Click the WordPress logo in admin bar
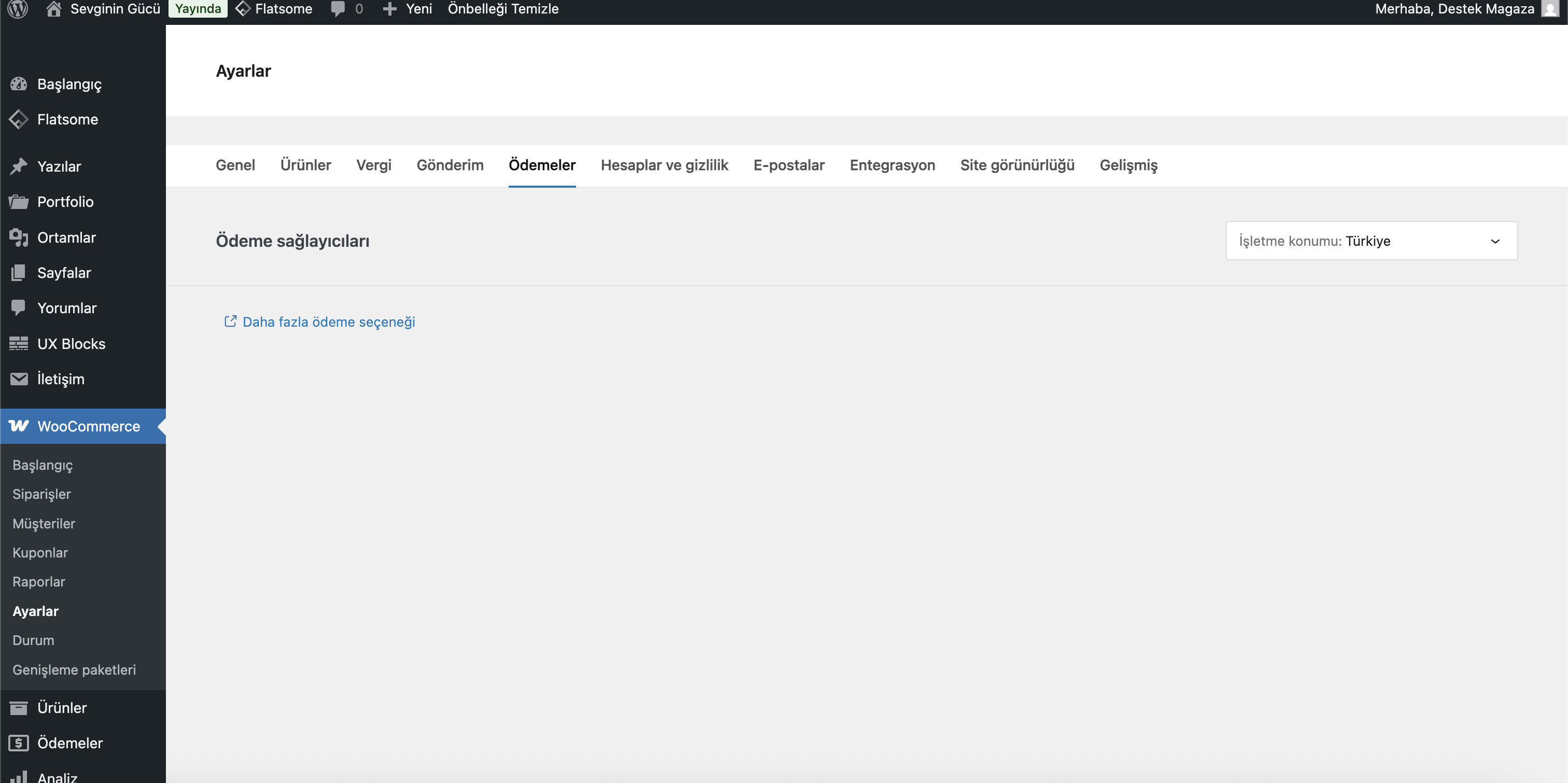 tap(18, 8)
